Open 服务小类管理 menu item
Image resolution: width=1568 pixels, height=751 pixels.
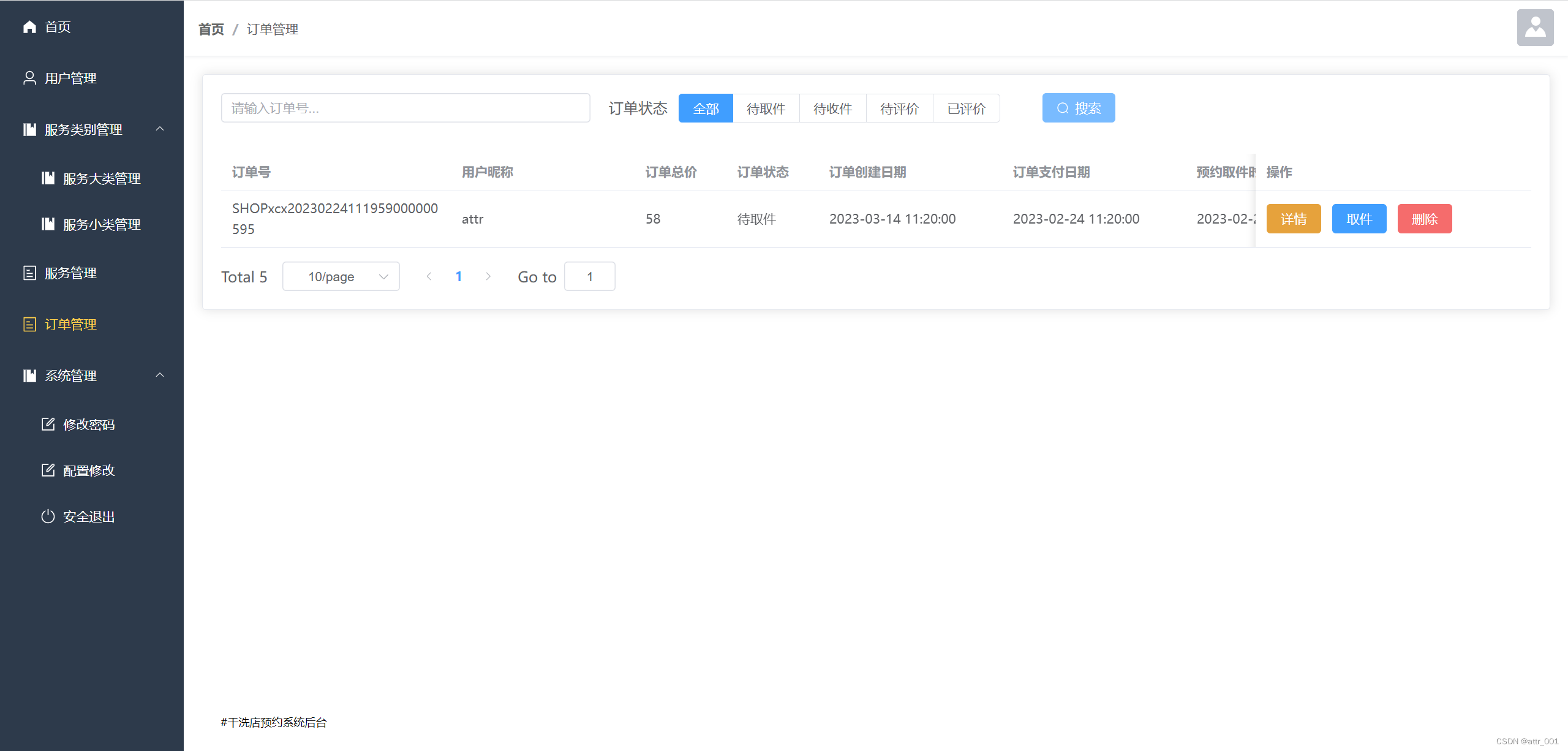coord(102,225)
